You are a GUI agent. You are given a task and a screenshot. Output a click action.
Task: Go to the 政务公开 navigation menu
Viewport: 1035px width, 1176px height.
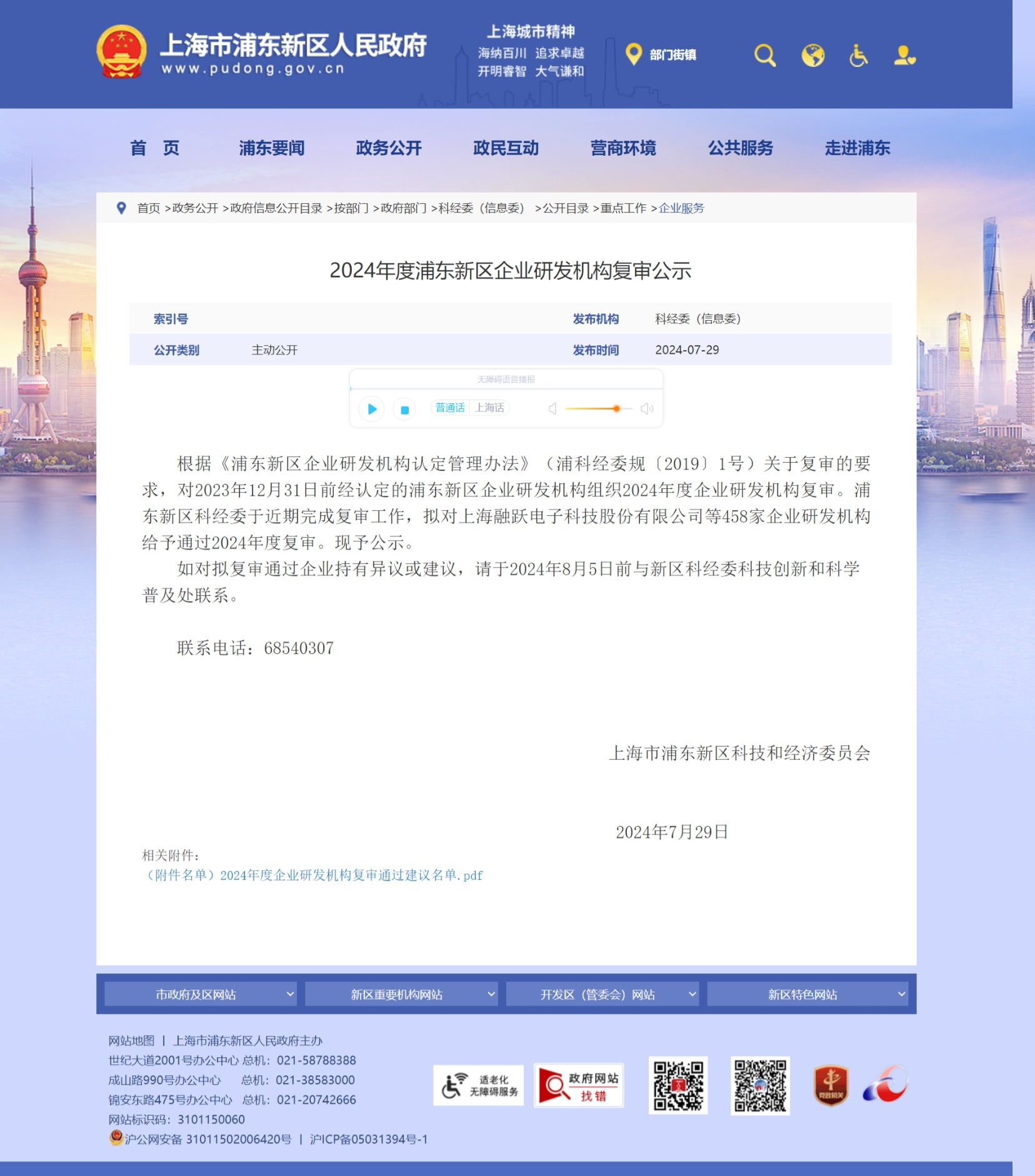coord(389,148)
